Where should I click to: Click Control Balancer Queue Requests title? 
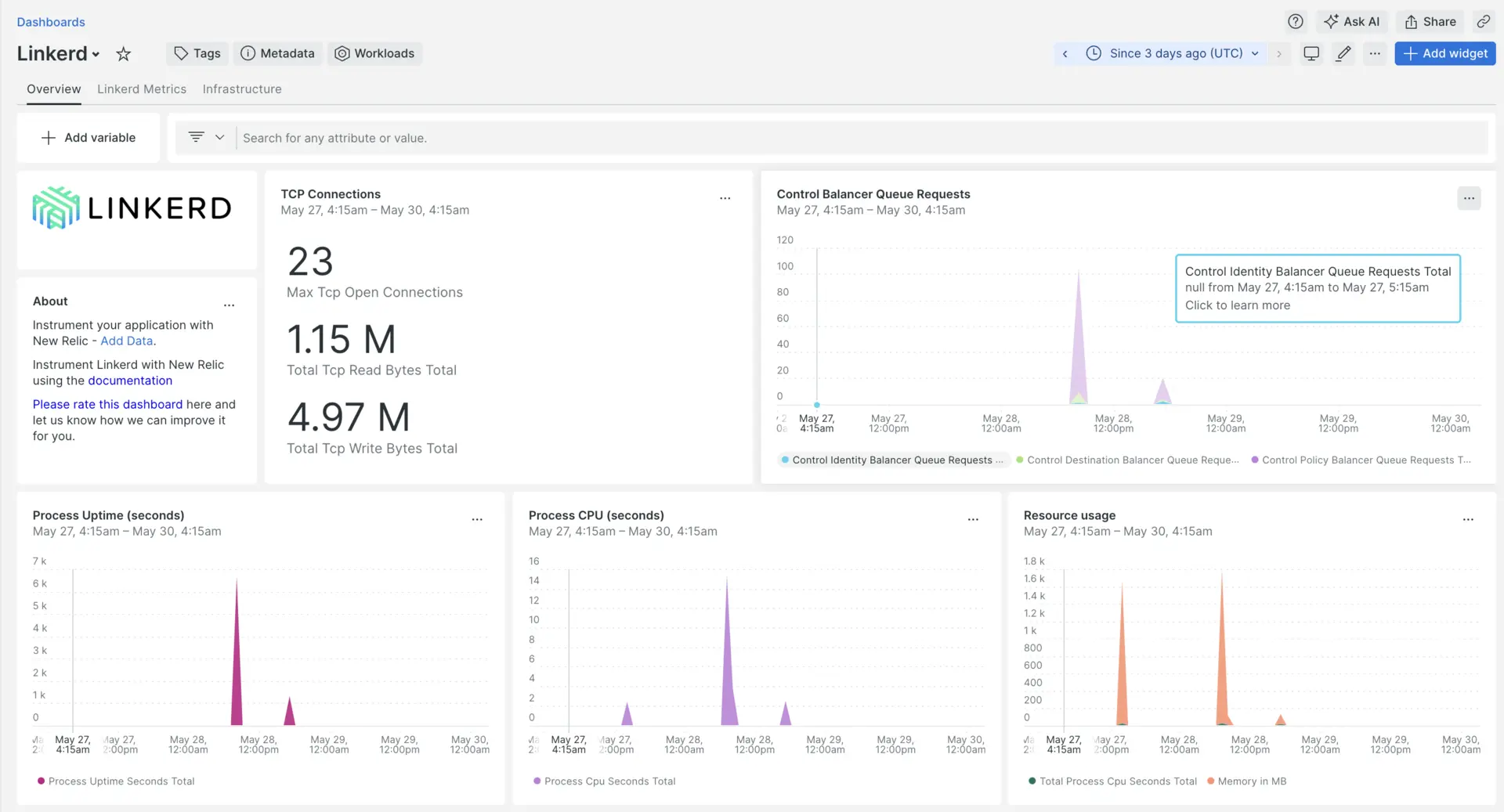click(873, 194)
